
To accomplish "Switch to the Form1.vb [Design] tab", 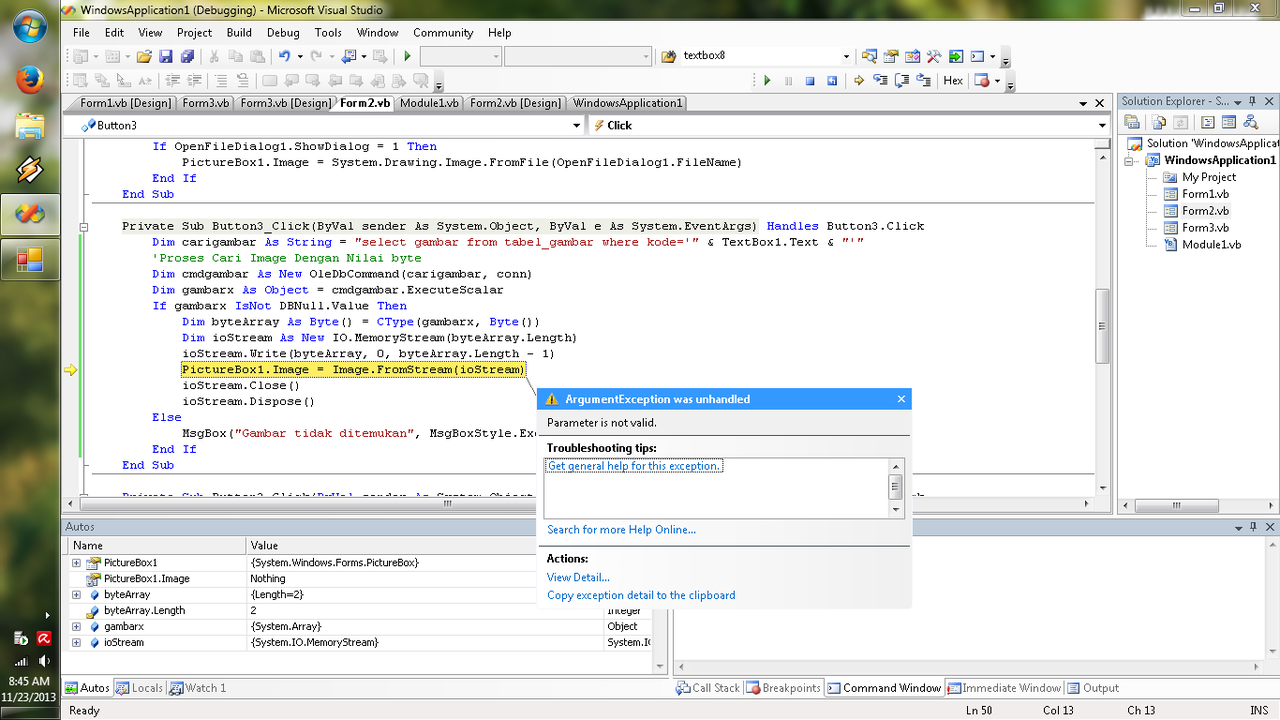I will point(125,103).
